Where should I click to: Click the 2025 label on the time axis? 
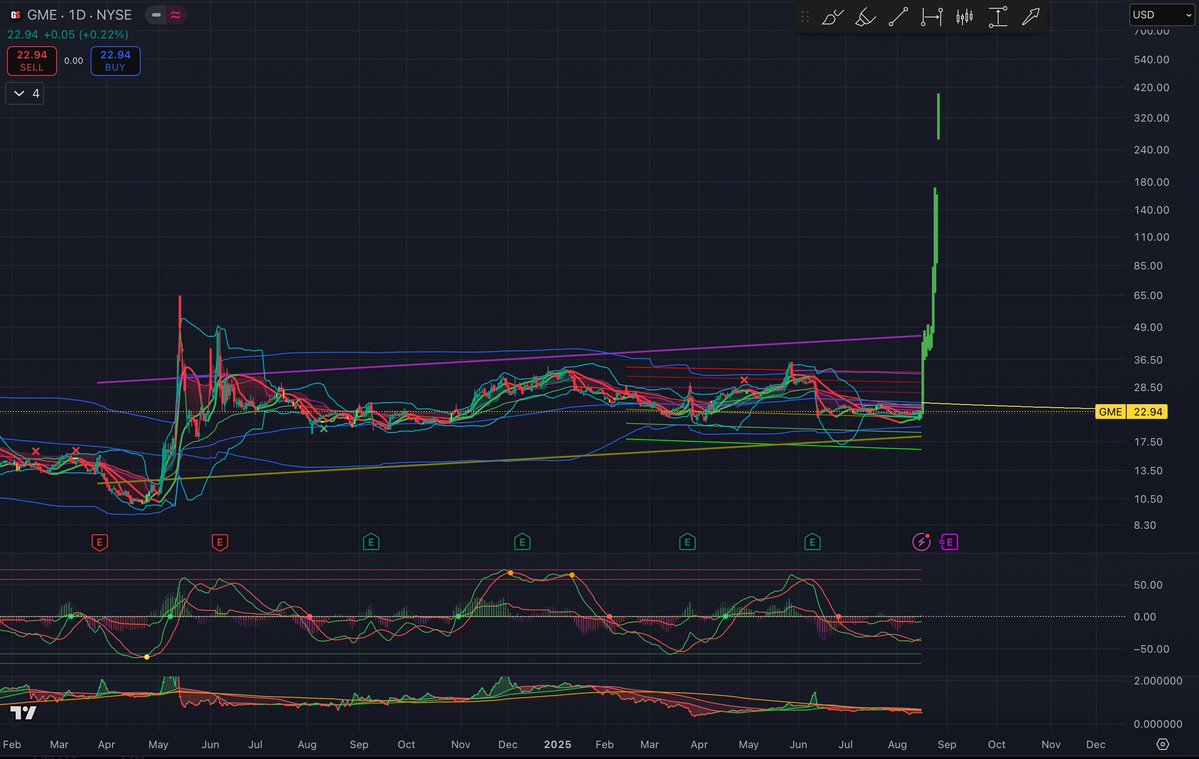tap(557, 744)
